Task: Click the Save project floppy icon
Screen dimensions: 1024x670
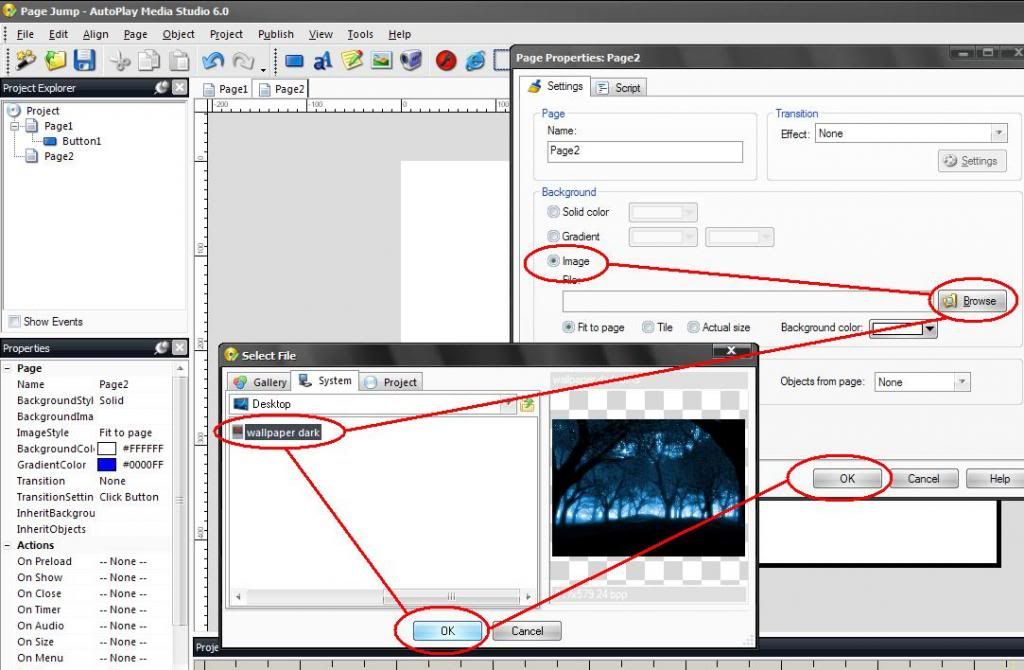Action: pos(84,60)
